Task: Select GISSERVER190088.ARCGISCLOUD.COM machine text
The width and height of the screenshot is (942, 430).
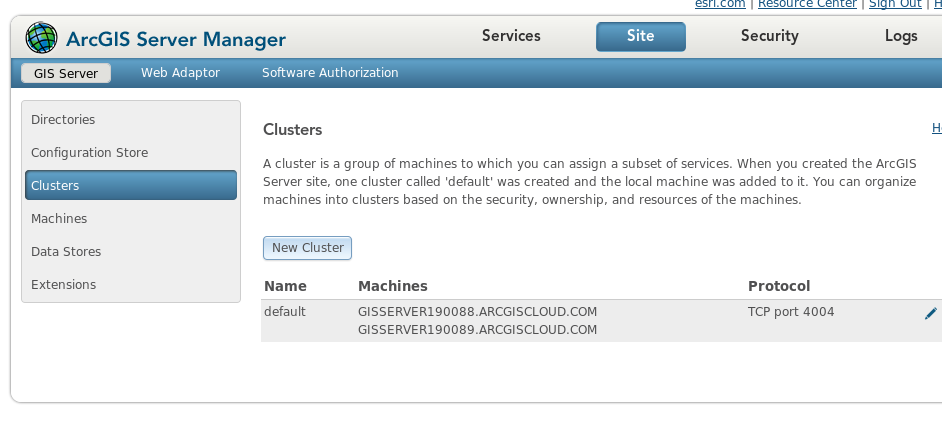Action: coord(478,312)
